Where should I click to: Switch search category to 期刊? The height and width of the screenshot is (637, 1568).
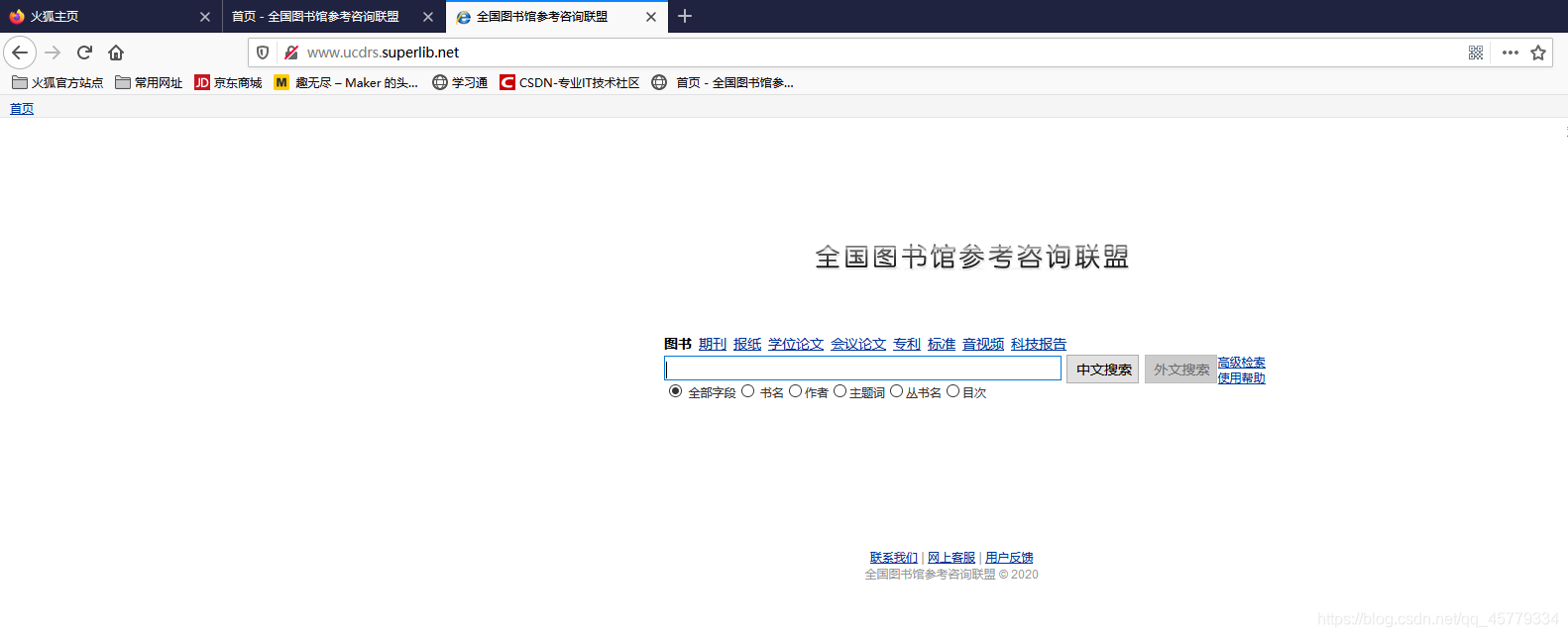point(713,344)
